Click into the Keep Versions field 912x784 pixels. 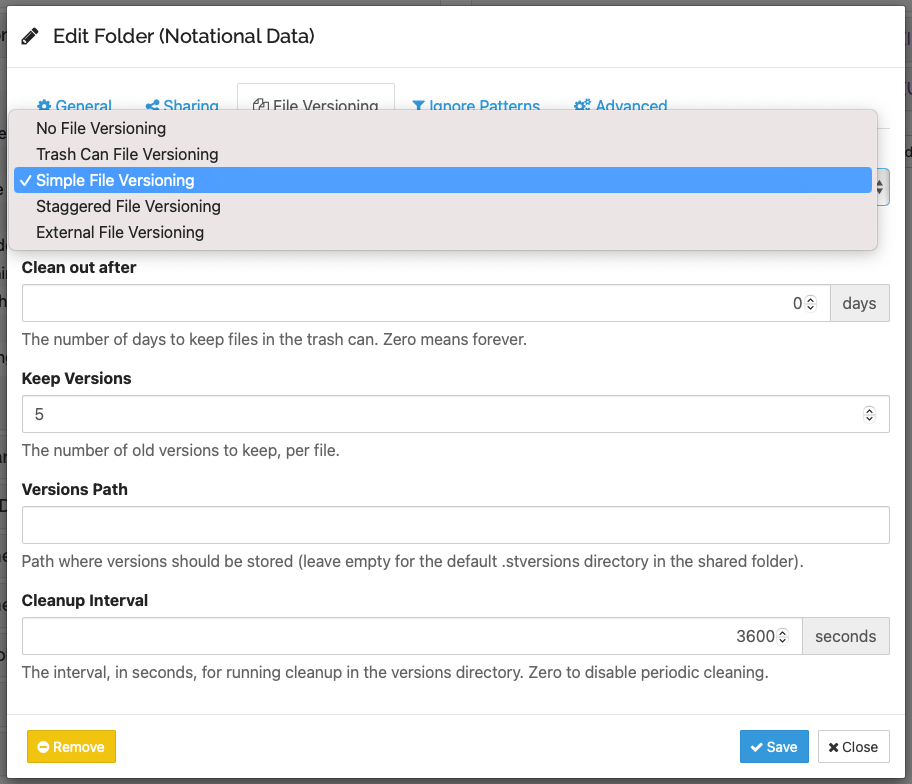coord(440,414)
